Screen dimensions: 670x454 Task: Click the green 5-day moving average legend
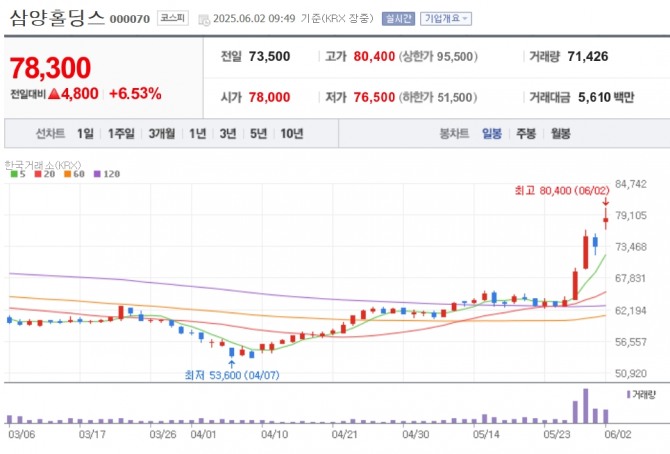[15, 174]
